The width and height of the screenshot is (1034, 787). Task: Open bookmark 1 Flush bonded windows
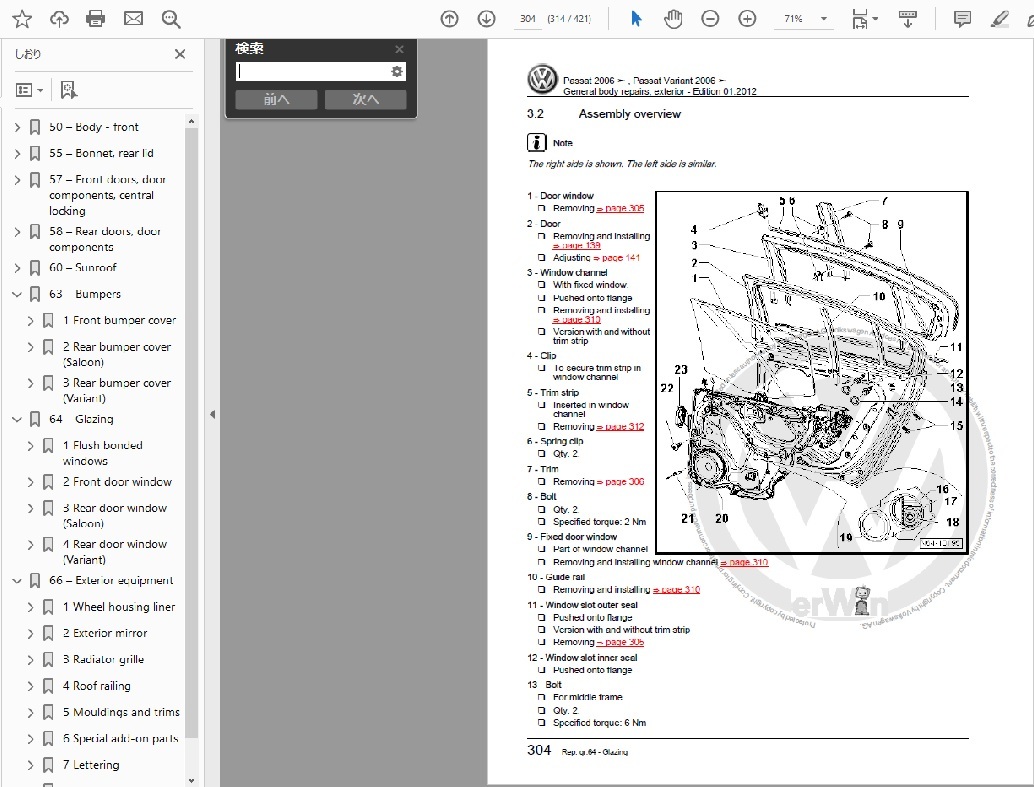click(x=102, y=453)
